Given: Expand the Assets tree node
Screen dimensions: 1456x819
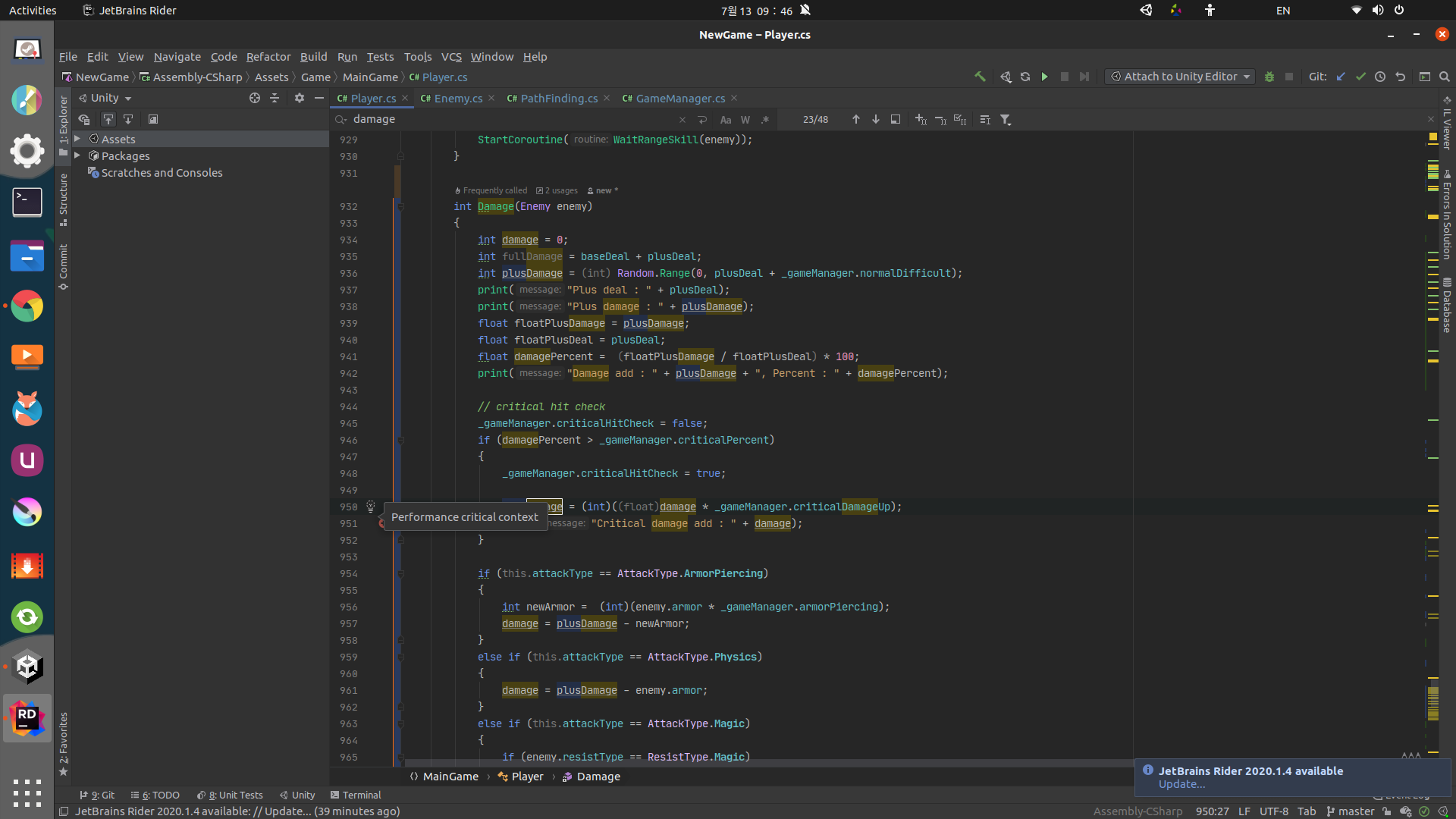Looking at the screenshot, I should coord(77,139).
